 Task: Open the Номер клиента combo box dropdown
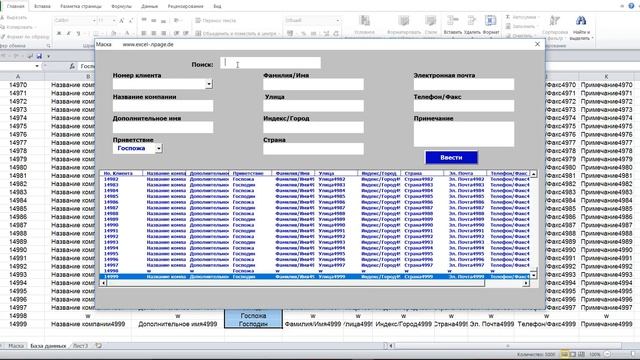point(209,84)
